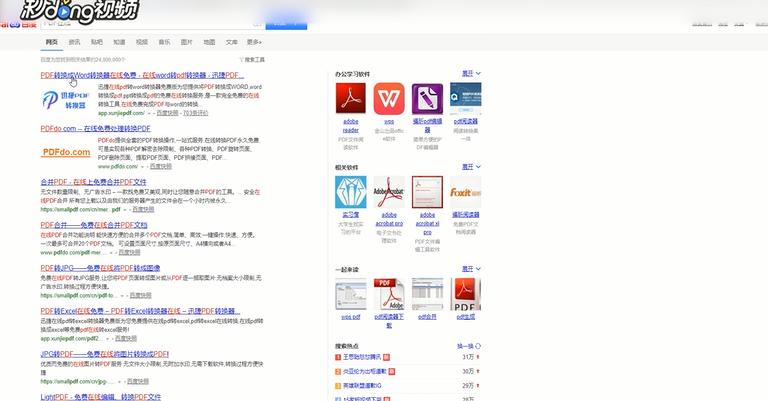
Task: Open PDF转Excel在线免费 result link
Action: pos(140,311)
